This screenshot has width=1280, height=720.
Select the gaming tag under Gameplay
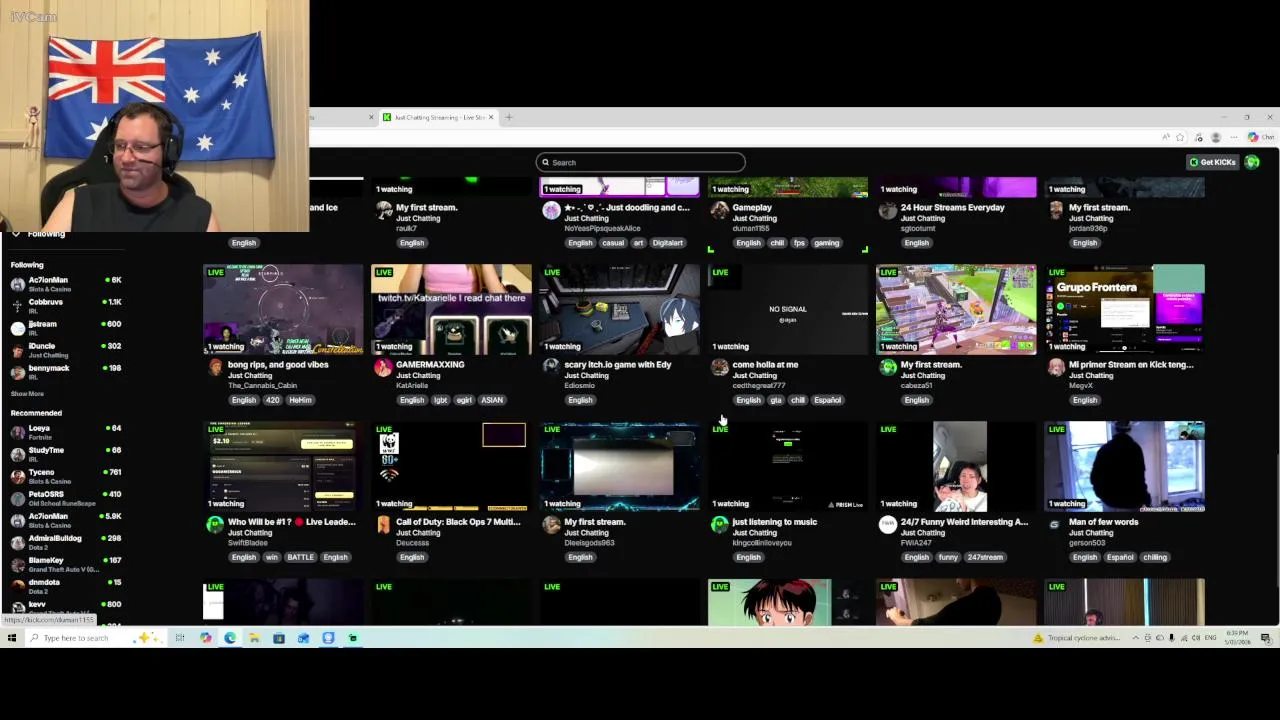(826, 243)
